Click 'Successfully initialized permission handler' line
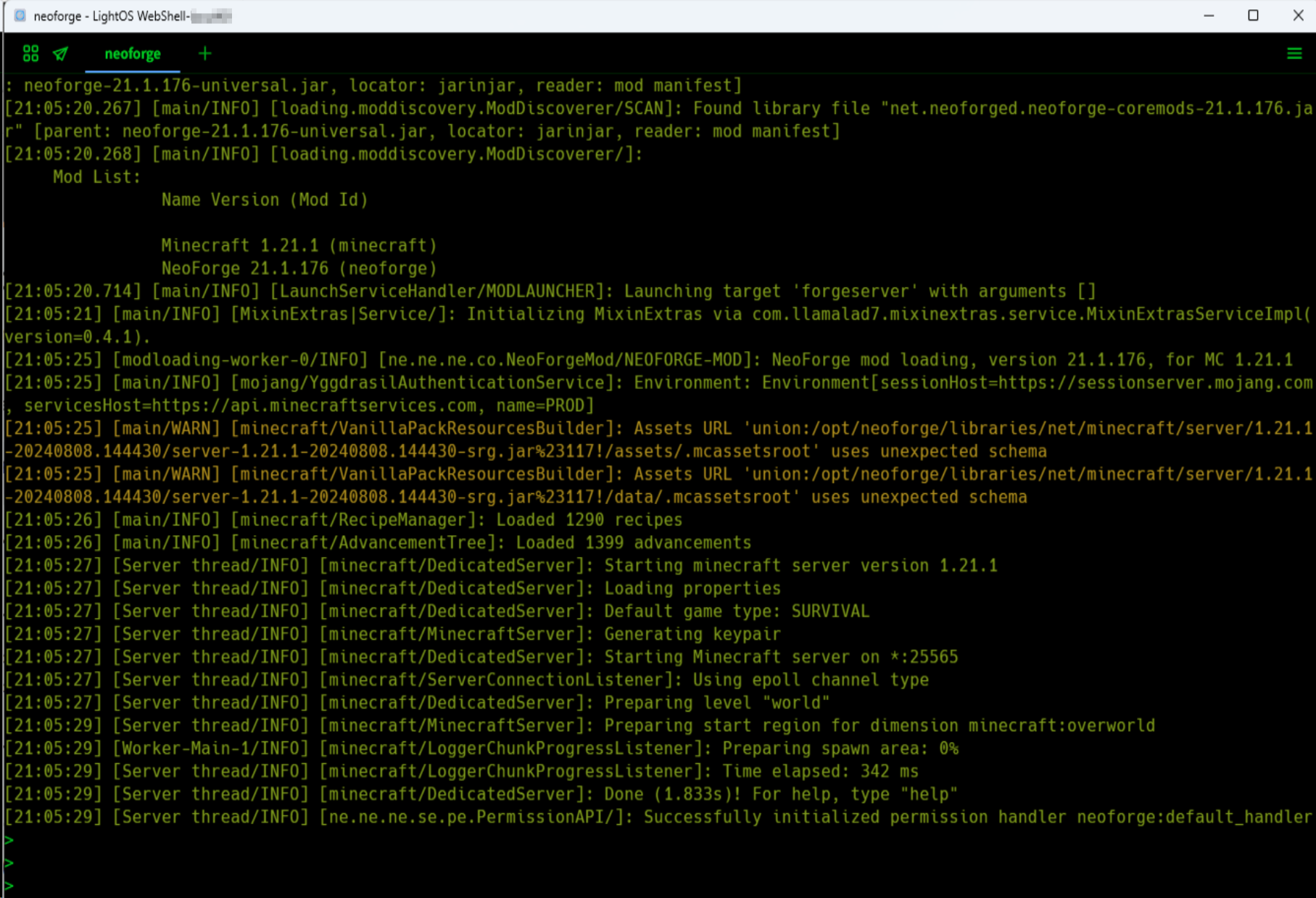 point(658,817)
